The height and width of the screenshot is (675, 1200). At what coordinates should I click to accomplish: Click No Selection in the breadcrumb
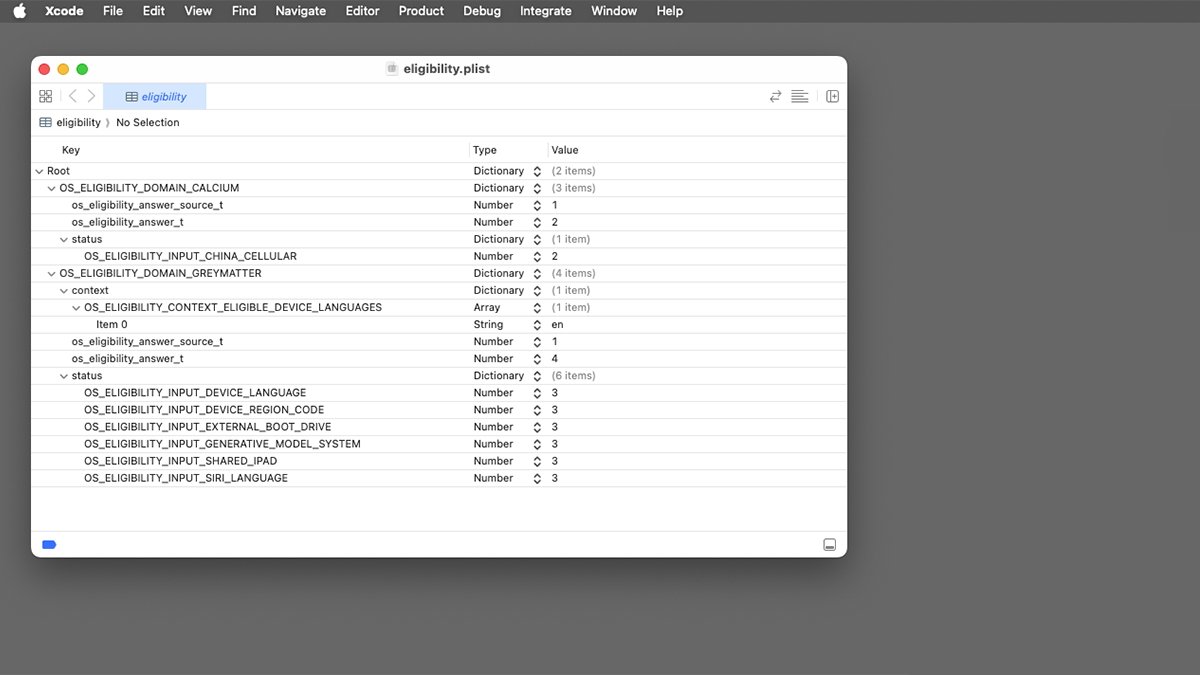coord(148,122)
